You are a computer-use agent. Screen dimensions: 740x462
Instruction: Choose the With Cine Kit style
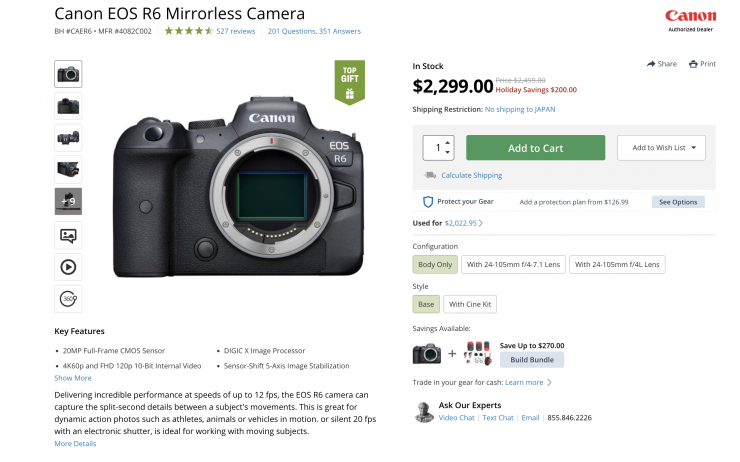[470, 304]
